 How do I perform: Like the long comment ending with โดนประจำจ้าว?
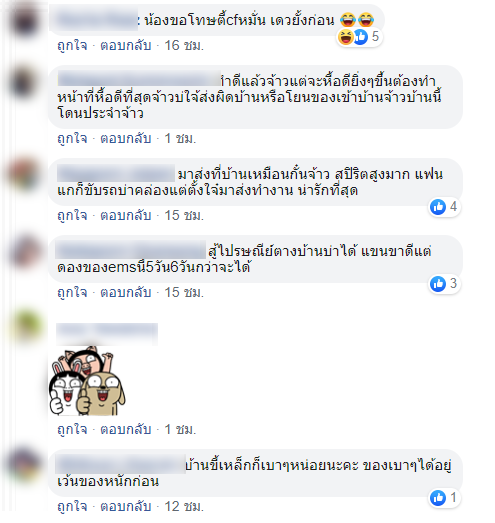pos(72,138)
